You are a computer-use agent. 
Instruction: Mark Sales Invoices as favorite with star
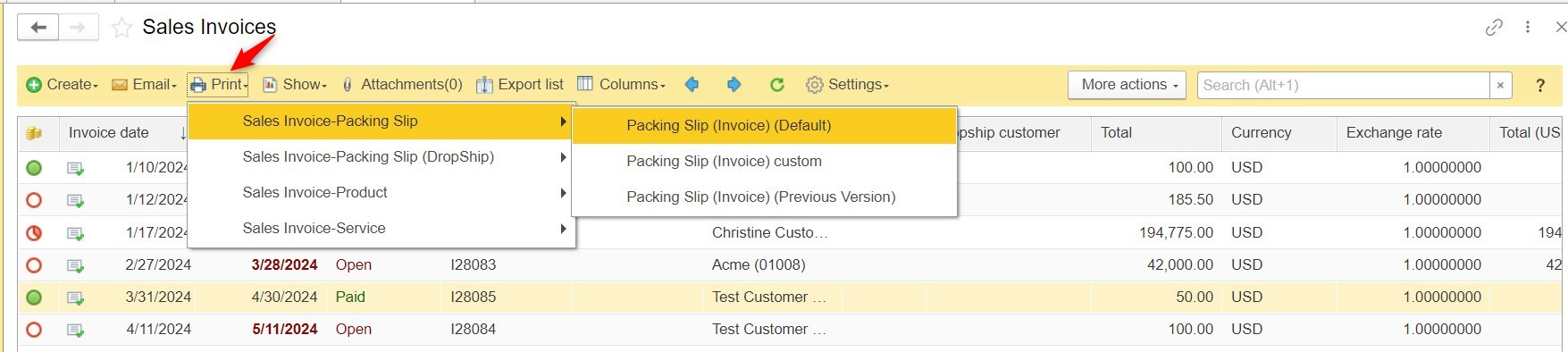(x=122, y=29)
